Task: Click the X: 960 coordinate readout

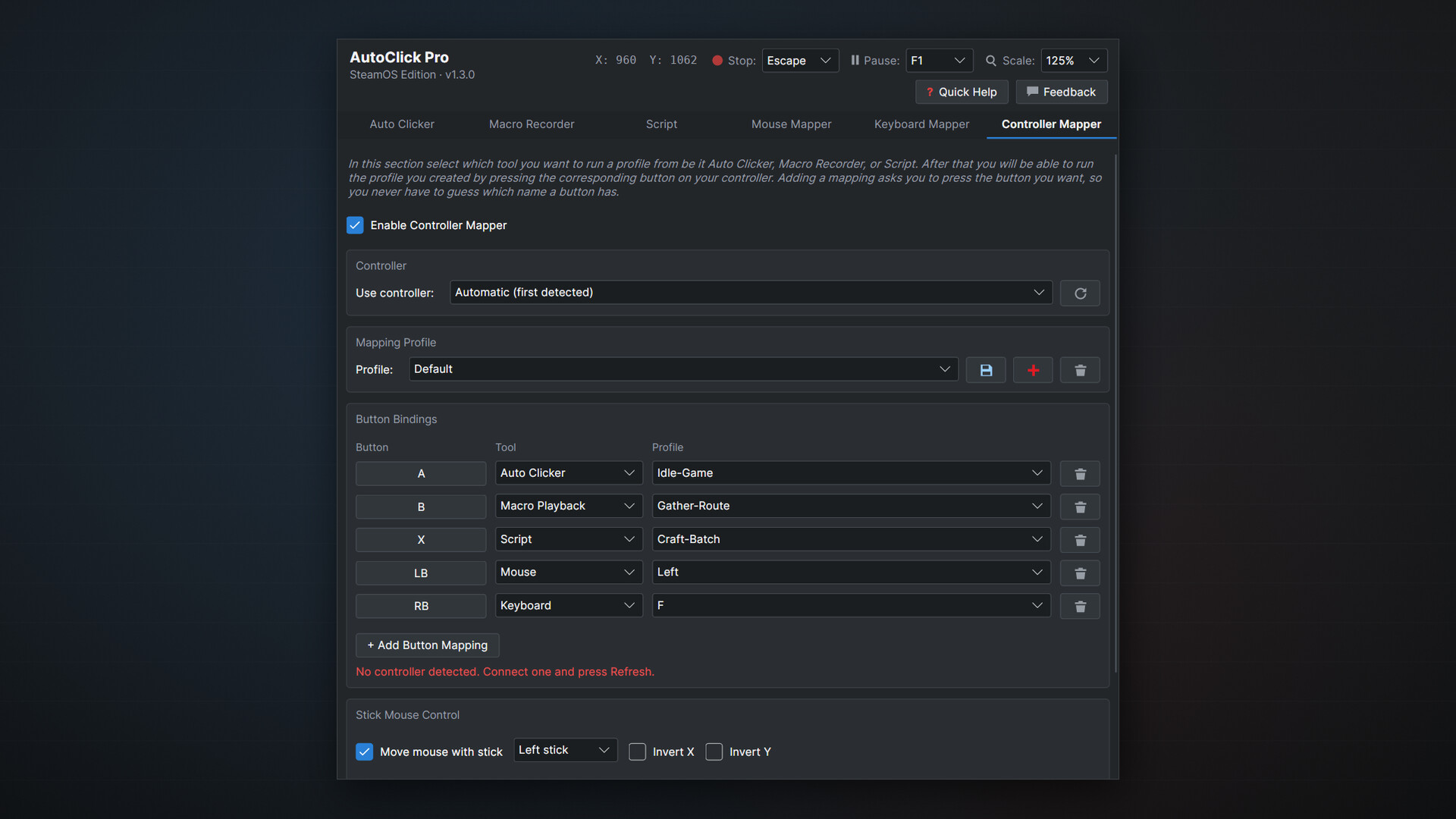Action: click(616, 60)
